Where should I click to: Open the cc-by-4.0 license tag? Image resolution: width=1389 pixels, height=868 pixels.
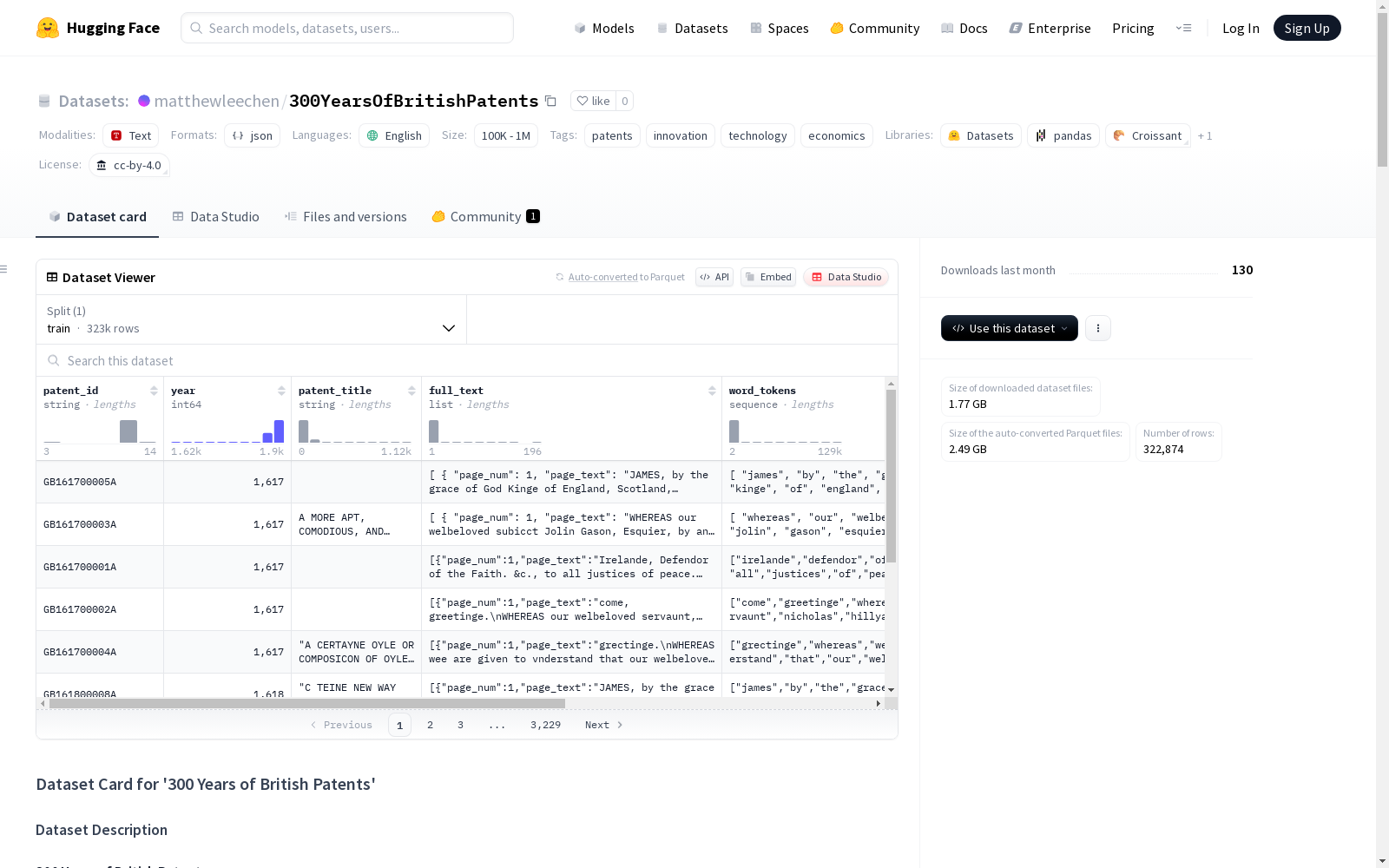pyautogui.click(x=128, y=165)
